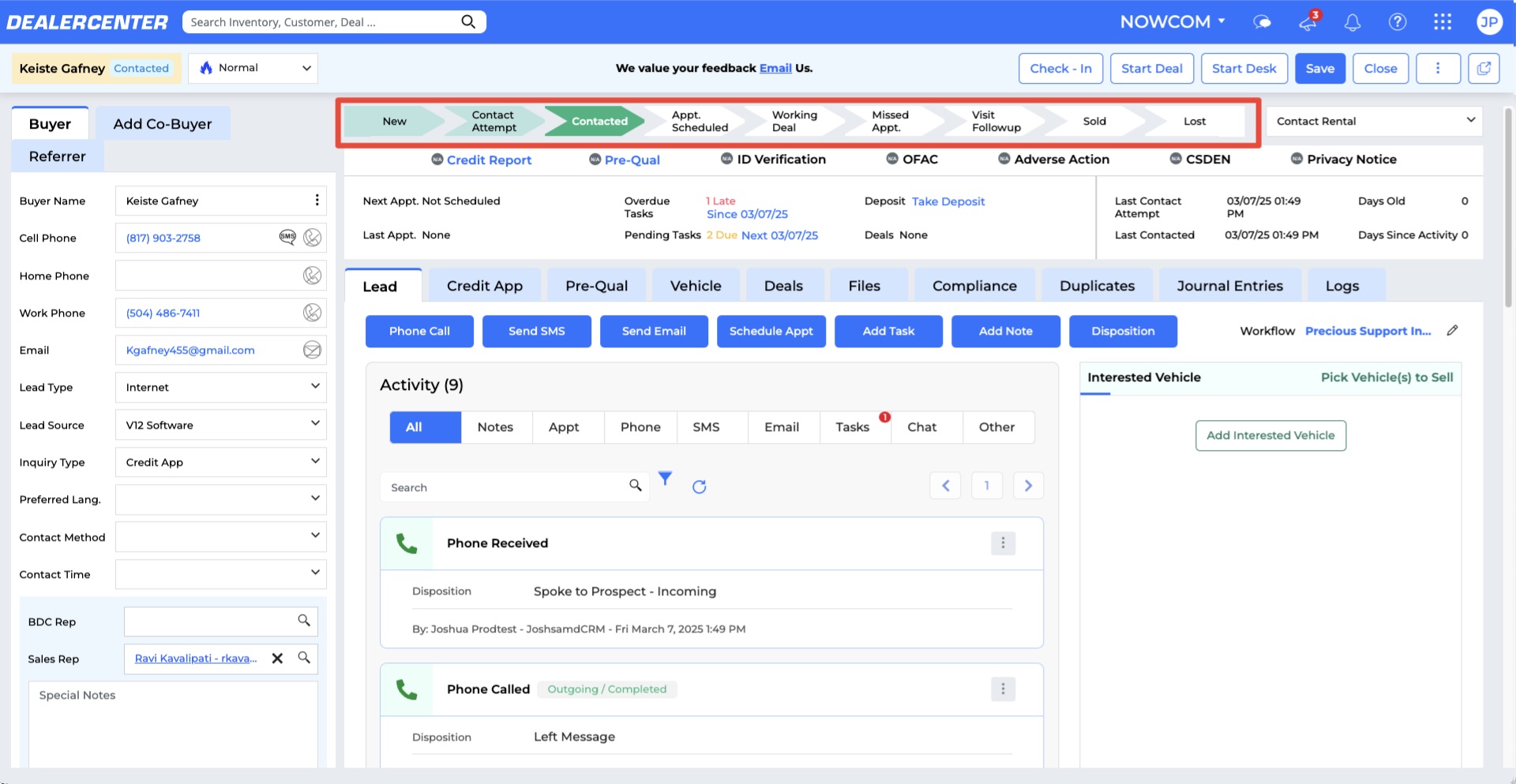Open the chat bubble icon in header
The width and height of the screenshot is (1516, 784).
click(1263, 22)
